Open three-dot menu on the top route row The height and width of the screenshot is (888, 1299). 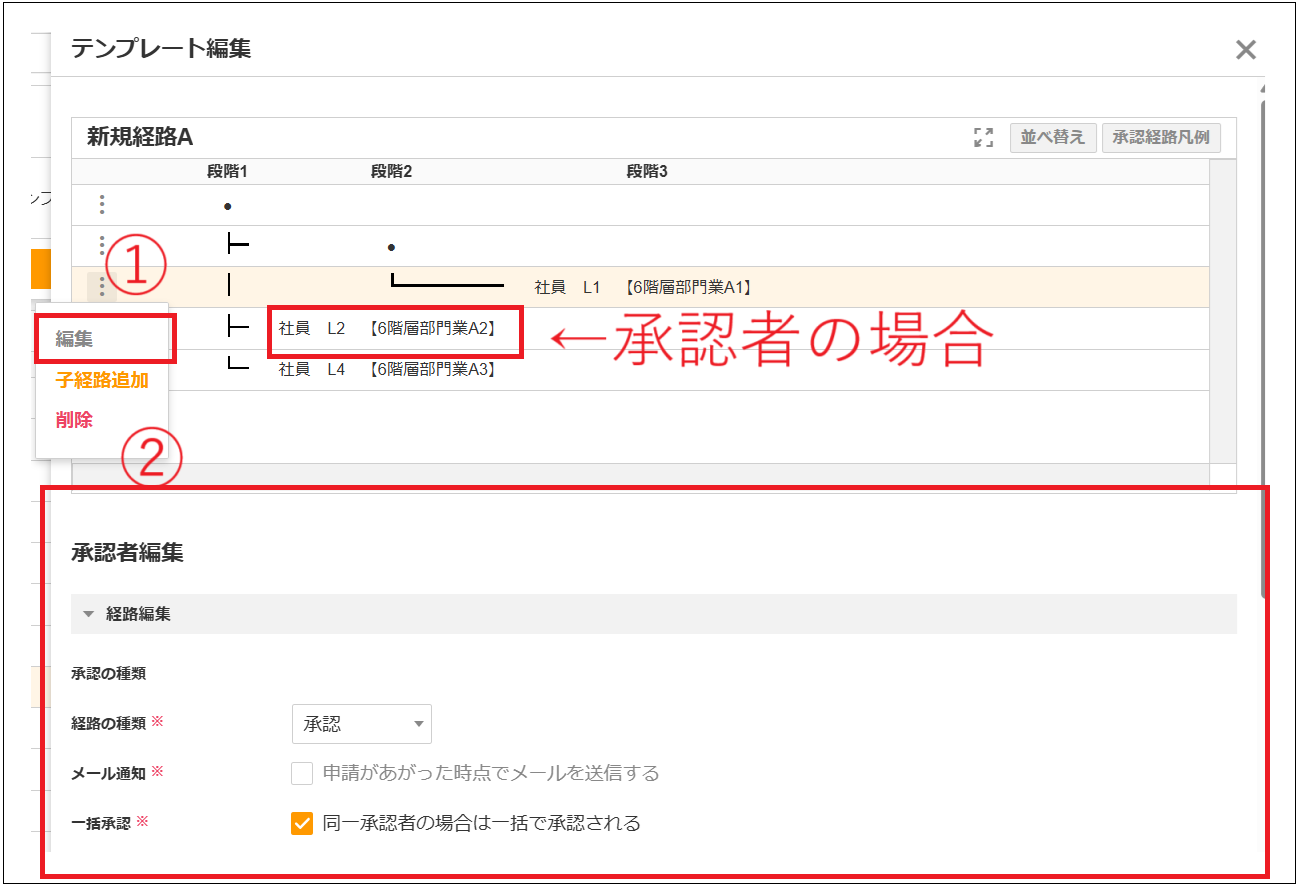tap(102, 205)
